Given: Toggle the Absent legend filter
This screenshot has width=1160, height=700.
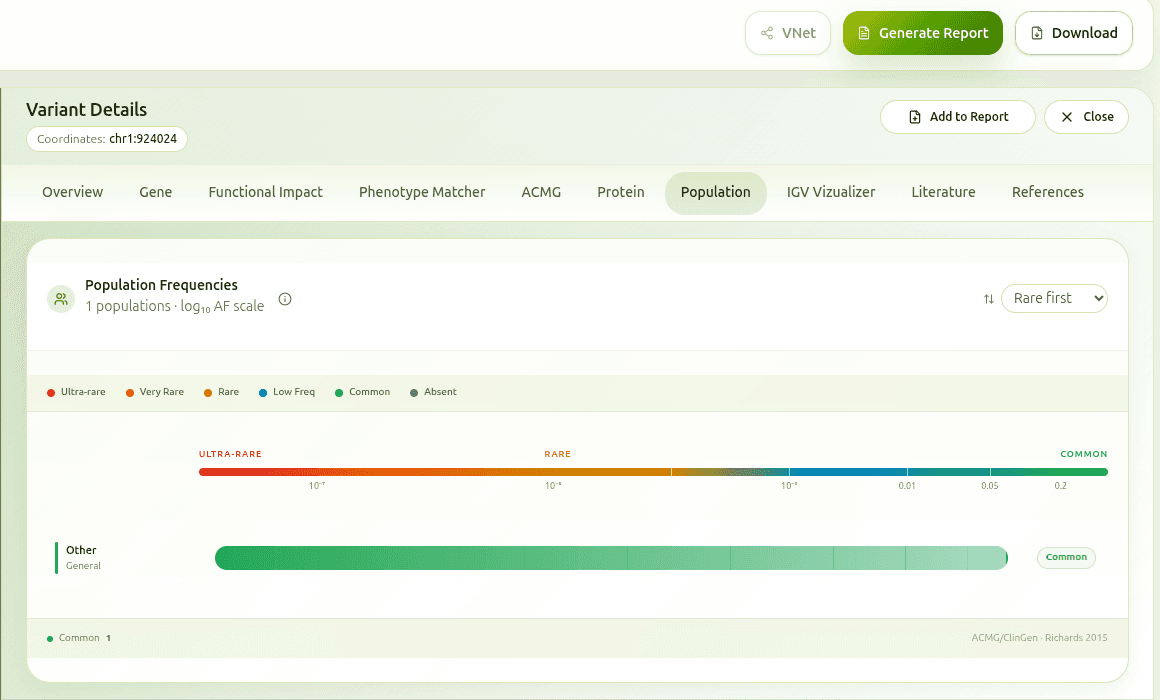Looking at the screenshot, I should 433,392.
